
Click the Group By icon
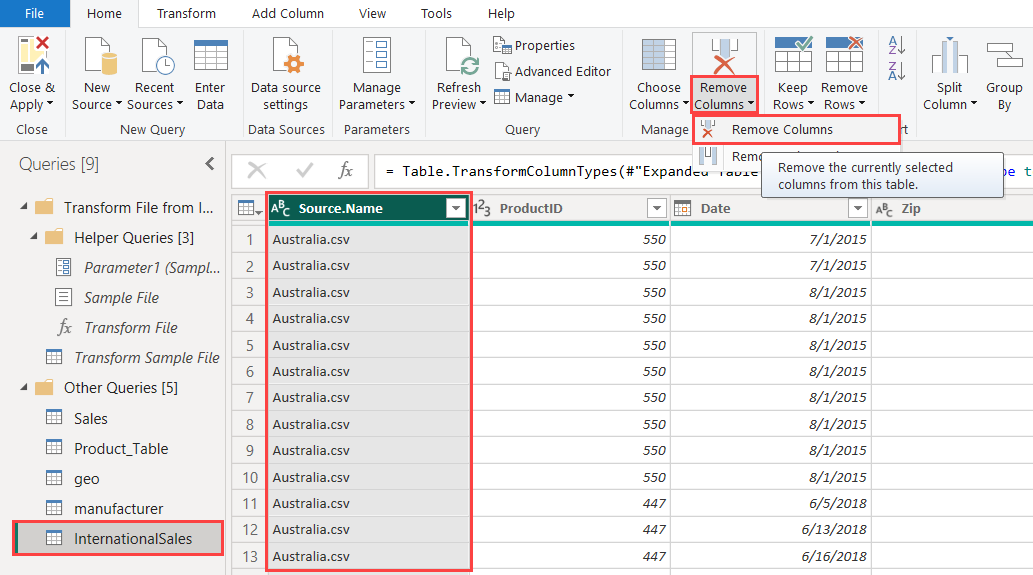(x=1004, y=55)
